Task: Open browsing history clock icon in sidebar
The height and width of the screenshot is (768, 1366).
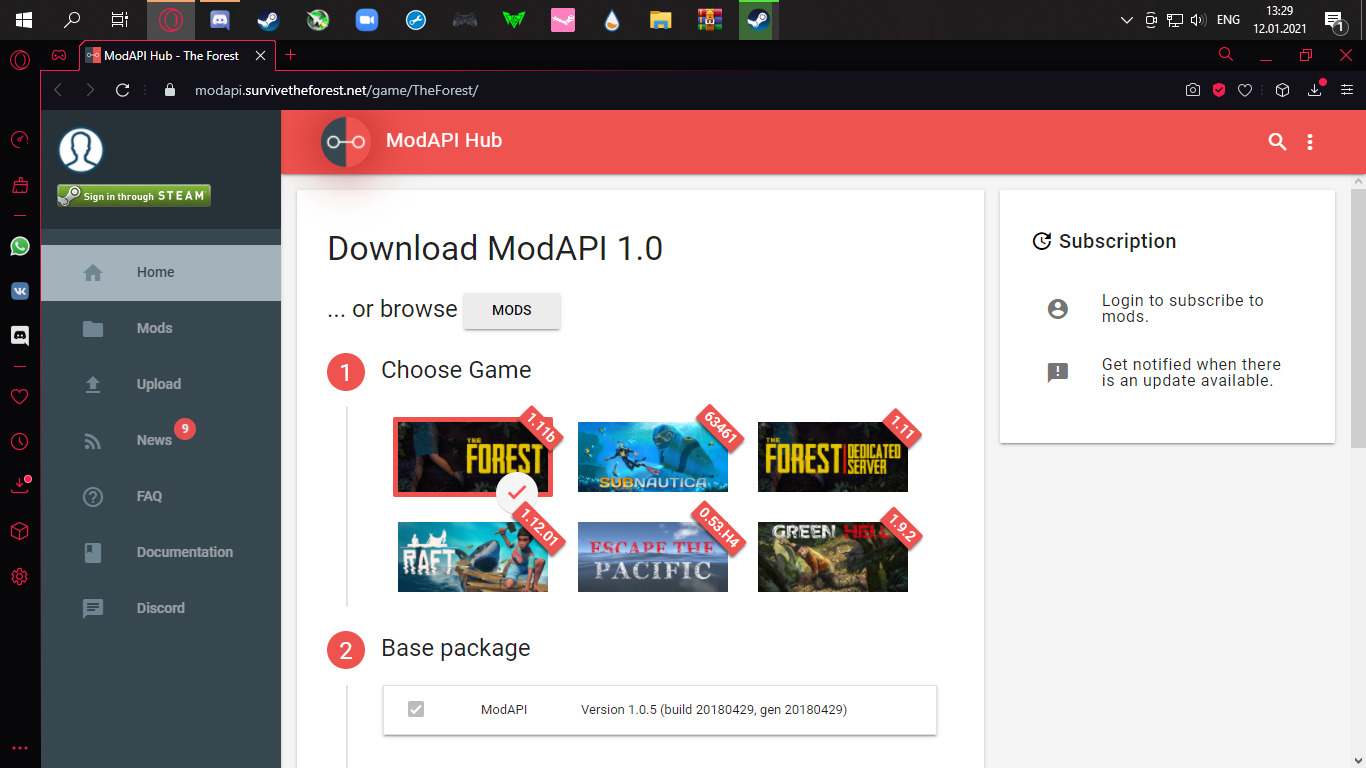Action: point(19,442)
